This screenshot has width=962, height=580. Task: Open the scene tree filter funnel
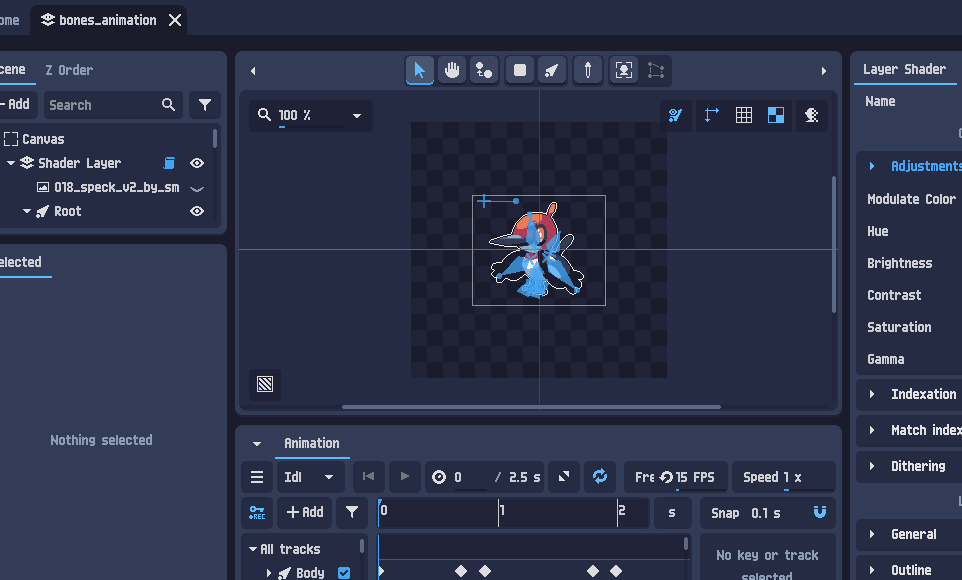[205, 105]
